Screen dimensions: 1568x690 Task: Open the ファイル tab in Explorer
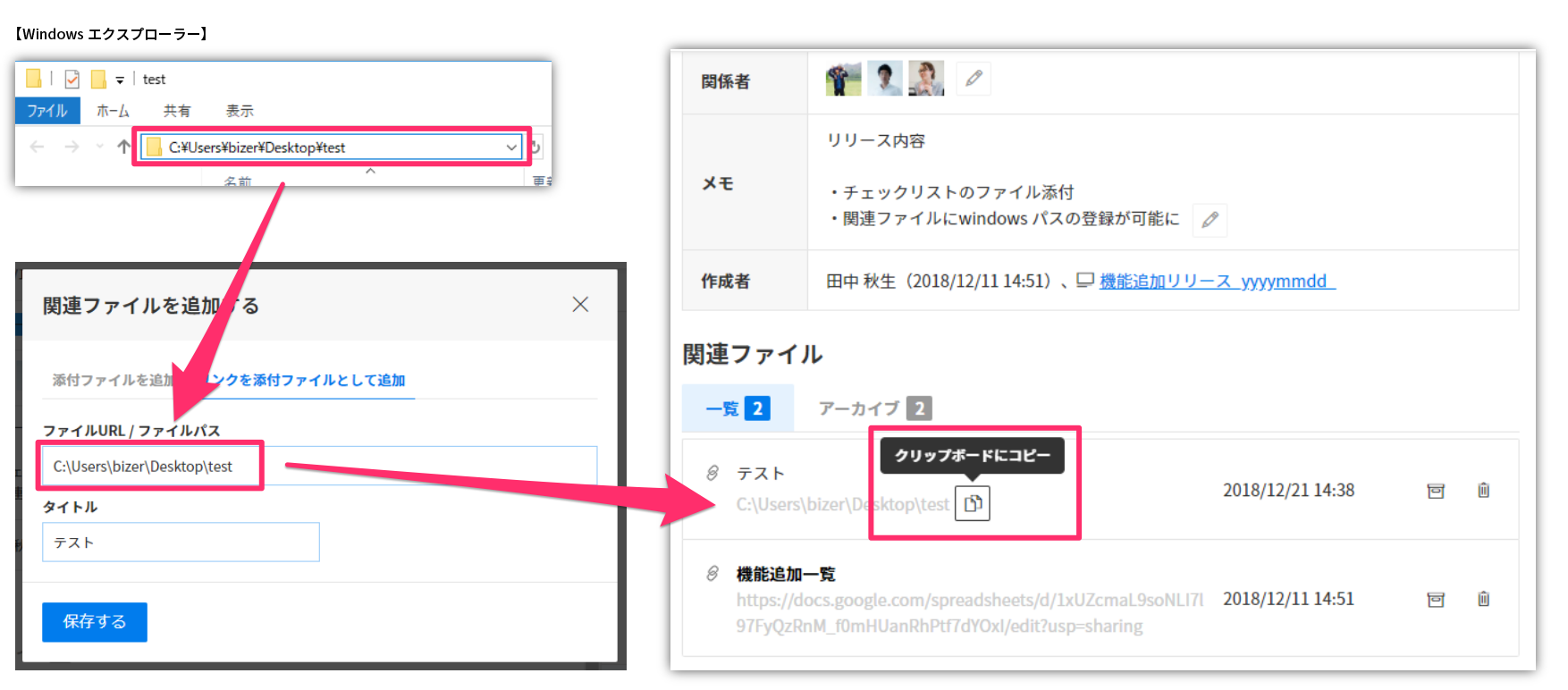coord(47,111)
